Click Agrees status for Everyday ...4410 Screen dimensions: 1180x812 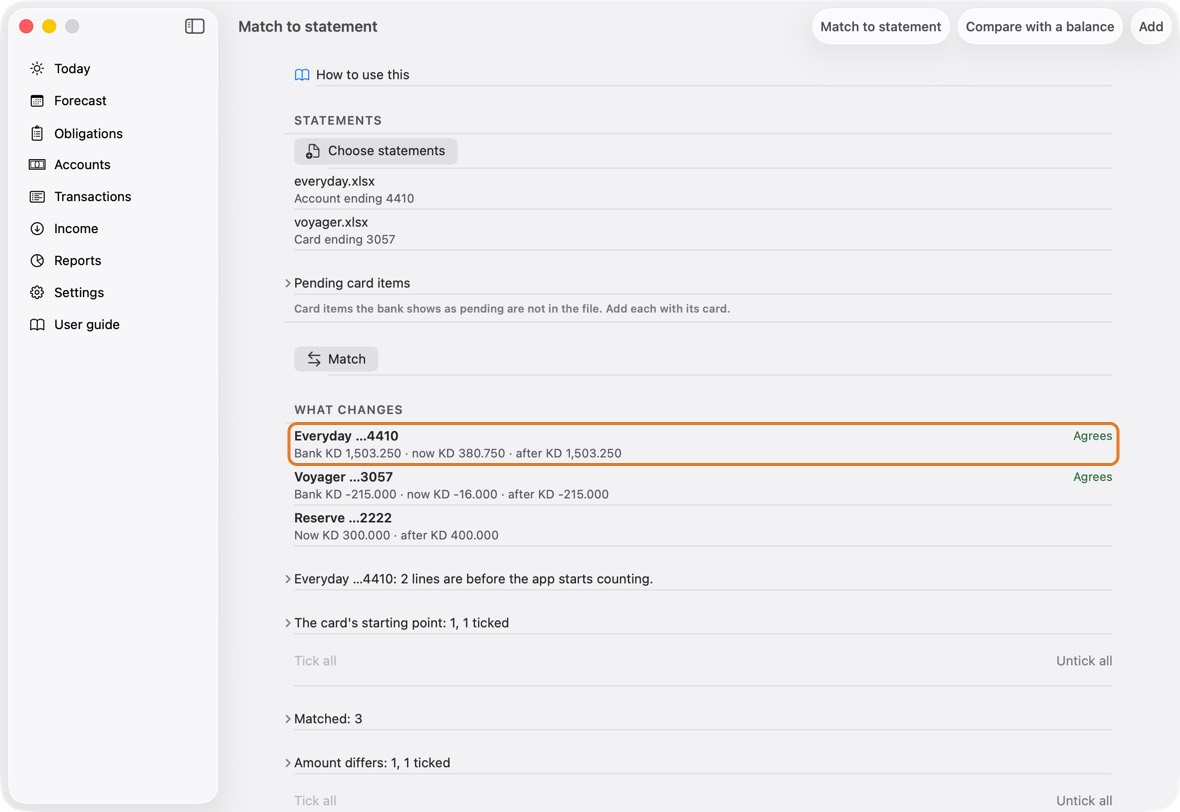pyautogui.click(x=1092, y=436)
